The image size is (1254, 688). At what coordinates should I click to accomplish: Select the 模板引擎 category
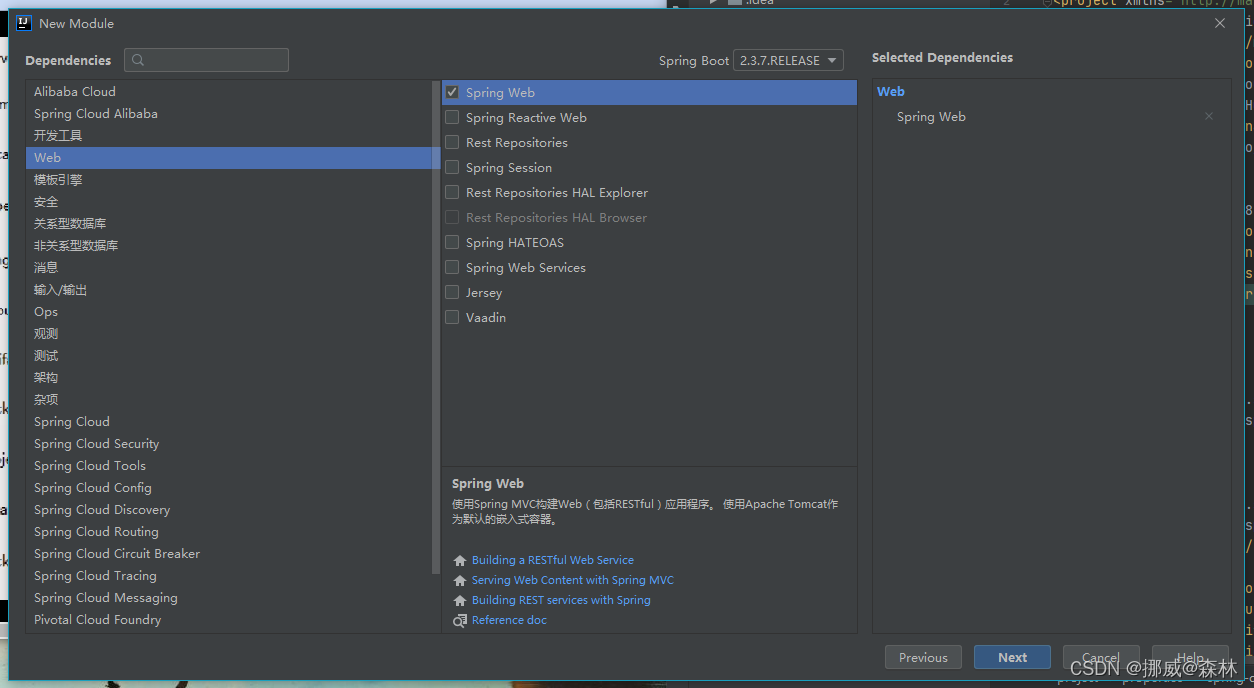228,179
